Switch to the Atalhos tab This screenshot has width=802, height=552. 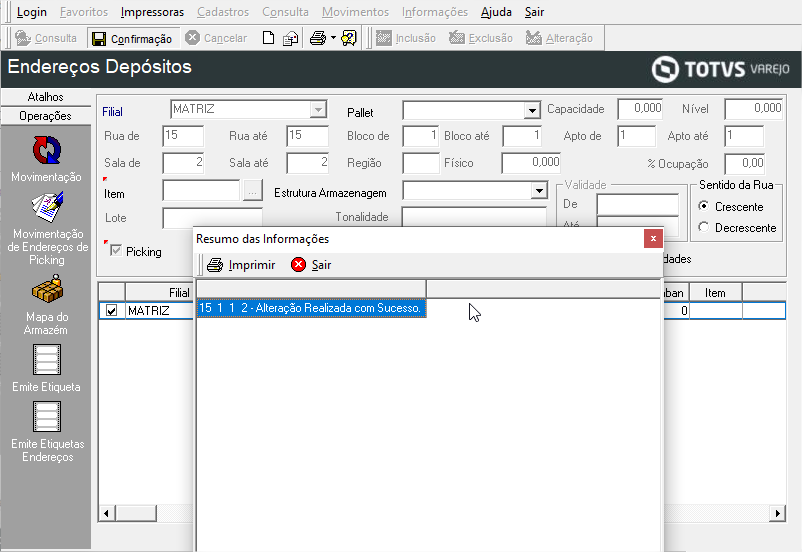pos(46,97)
